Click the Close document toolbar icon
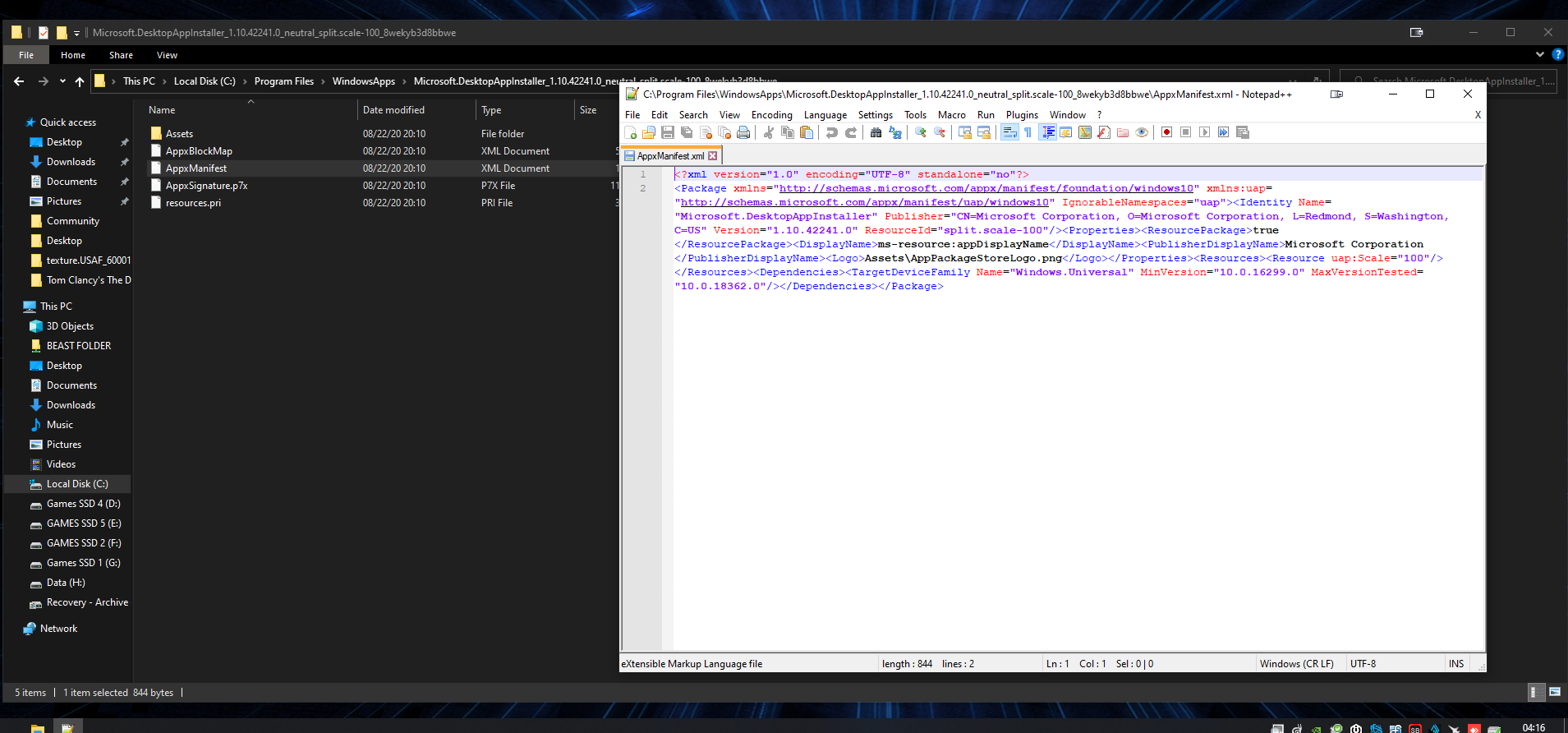Viewport: 1568px width, 733px height. point(706,132)
